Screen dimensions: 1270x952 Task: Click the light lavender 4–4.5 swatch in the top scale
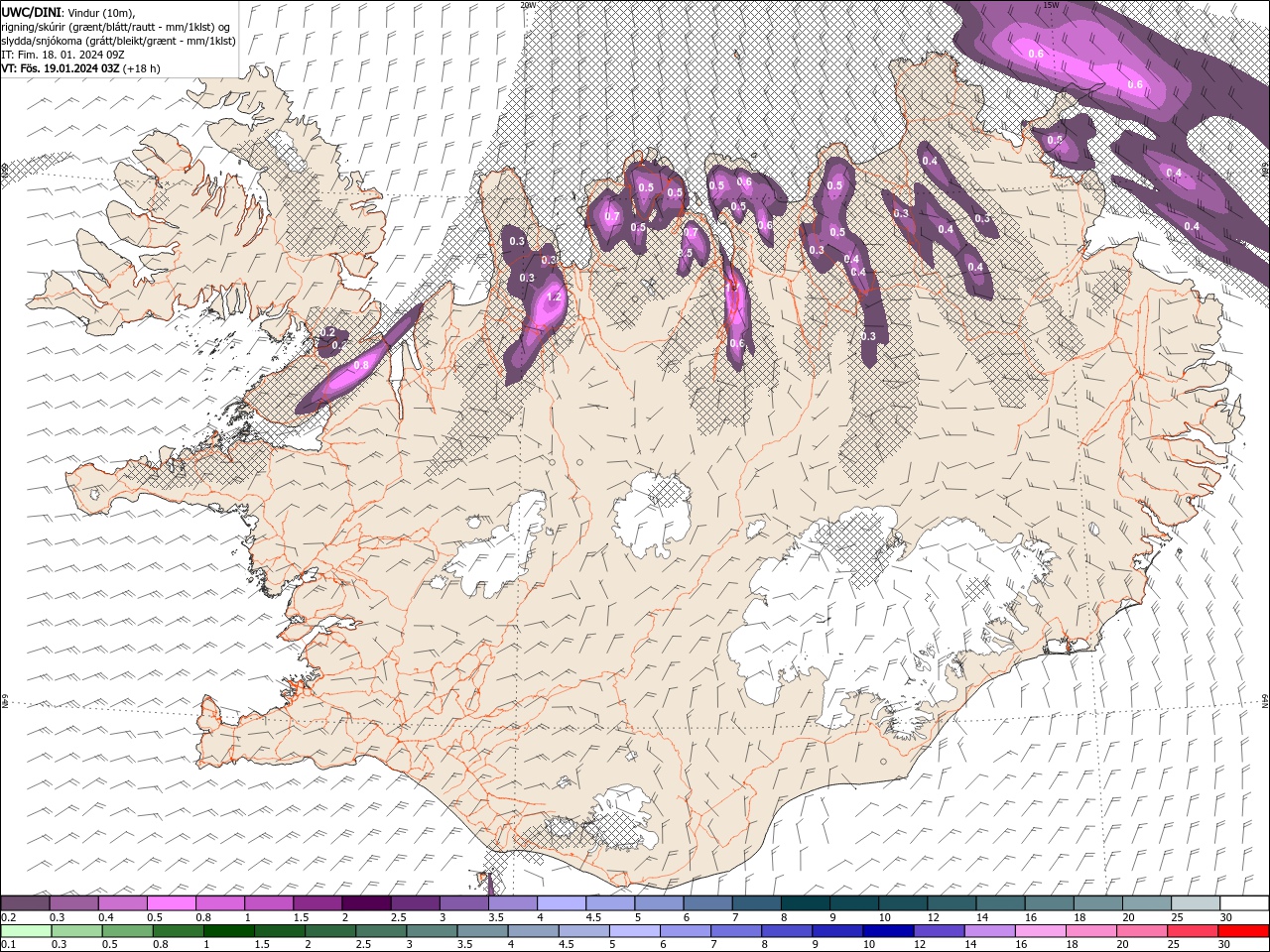click(x=561, y=903)
